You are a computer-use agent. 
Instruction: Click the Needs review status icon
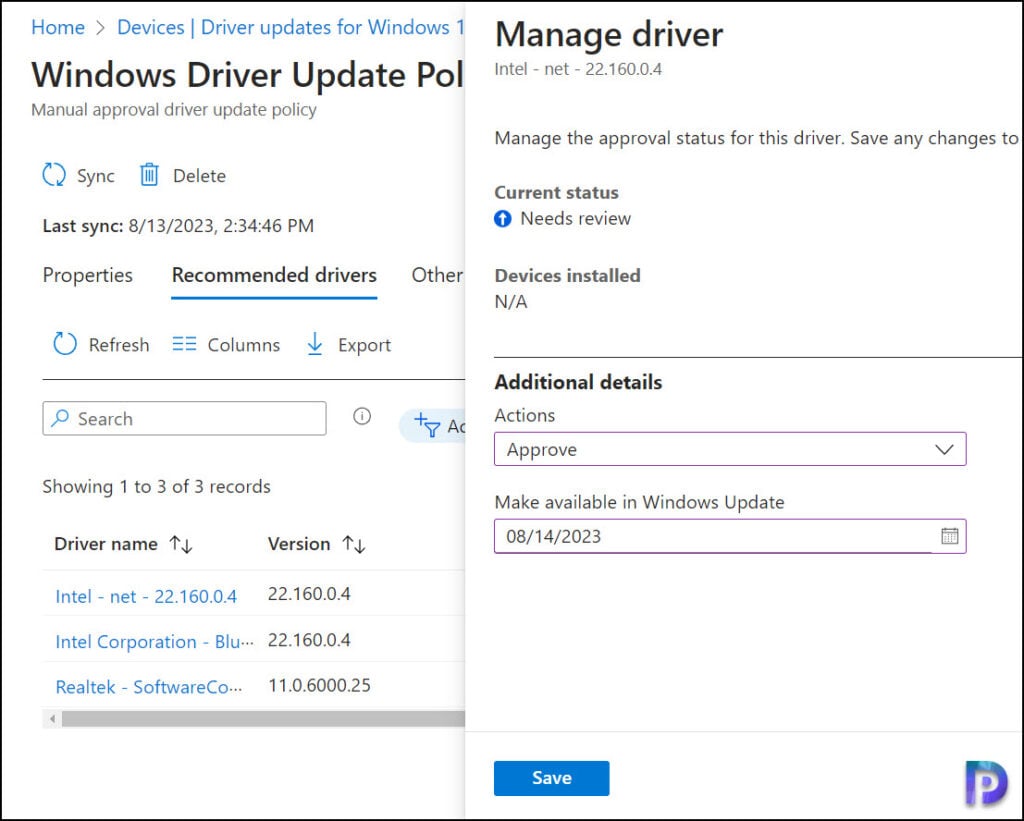pos(503,219)
